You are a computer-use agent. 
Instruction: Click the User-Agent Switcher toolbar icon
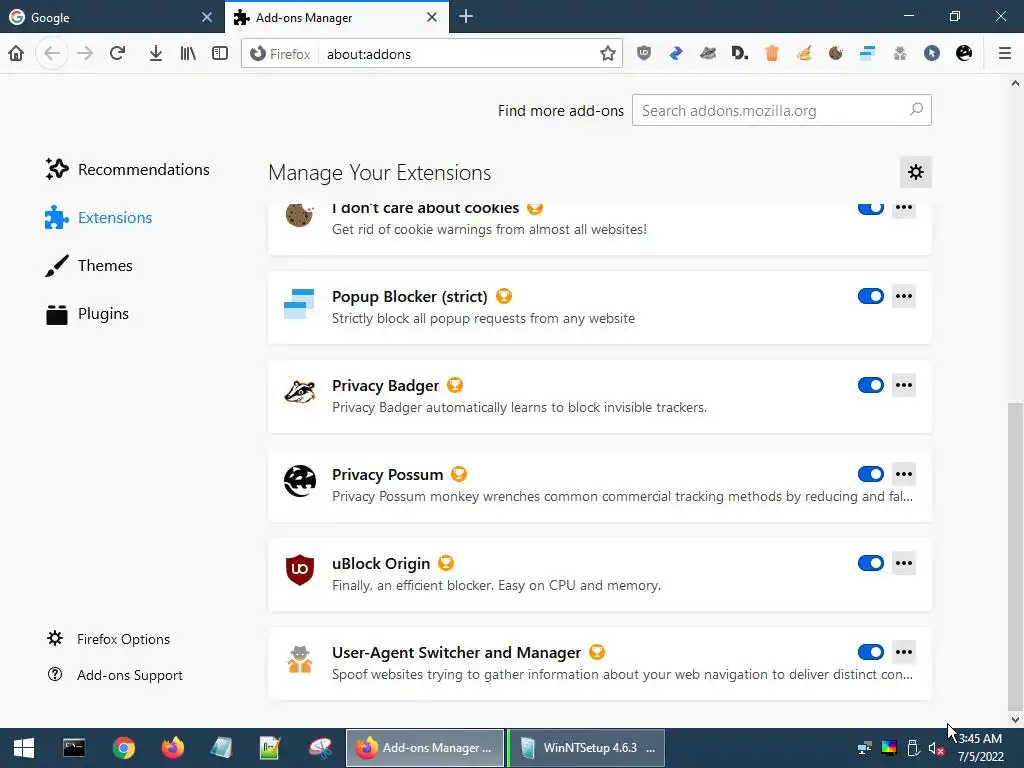900,53
